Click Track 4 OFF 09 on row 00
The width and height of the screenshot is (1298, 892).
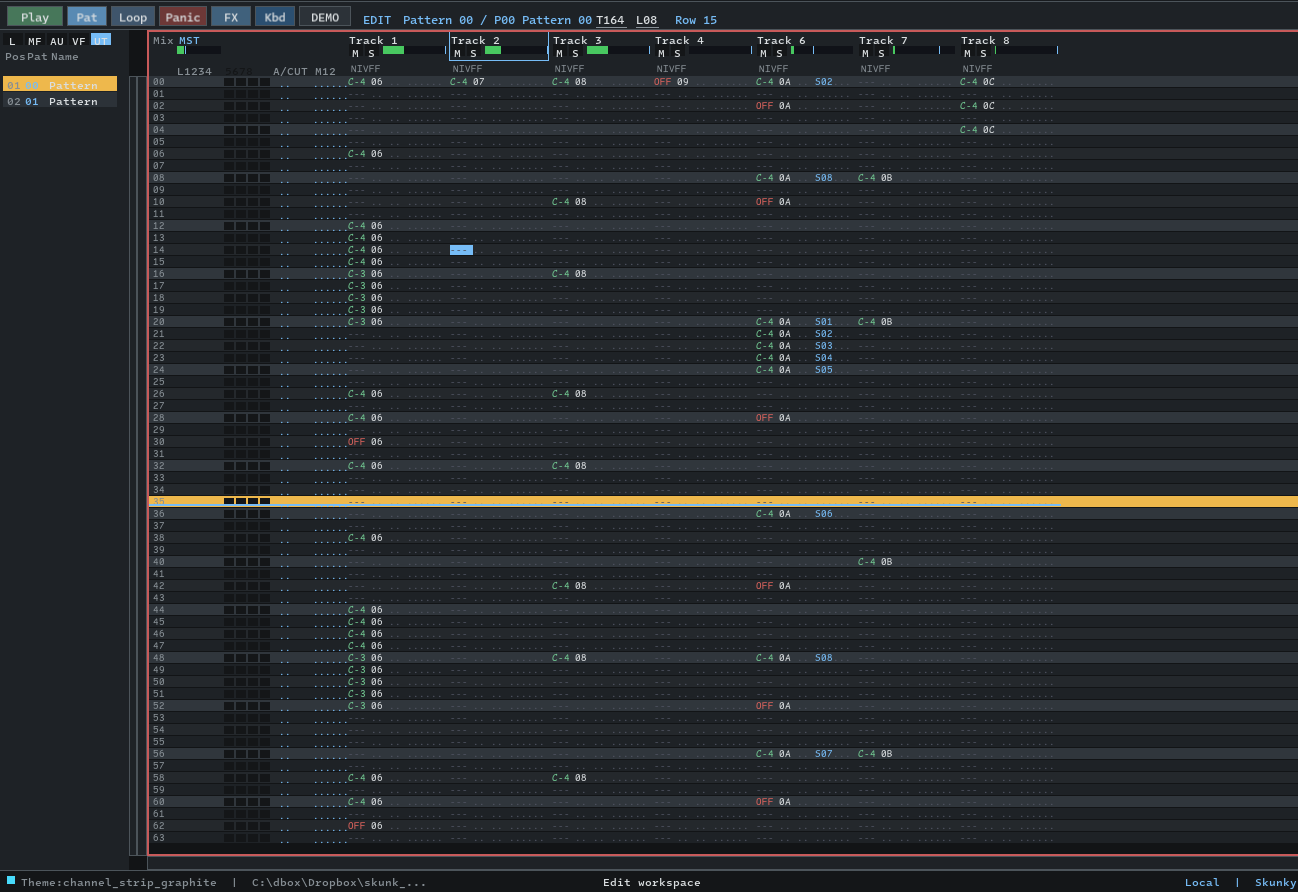click(x=671, y=82)
